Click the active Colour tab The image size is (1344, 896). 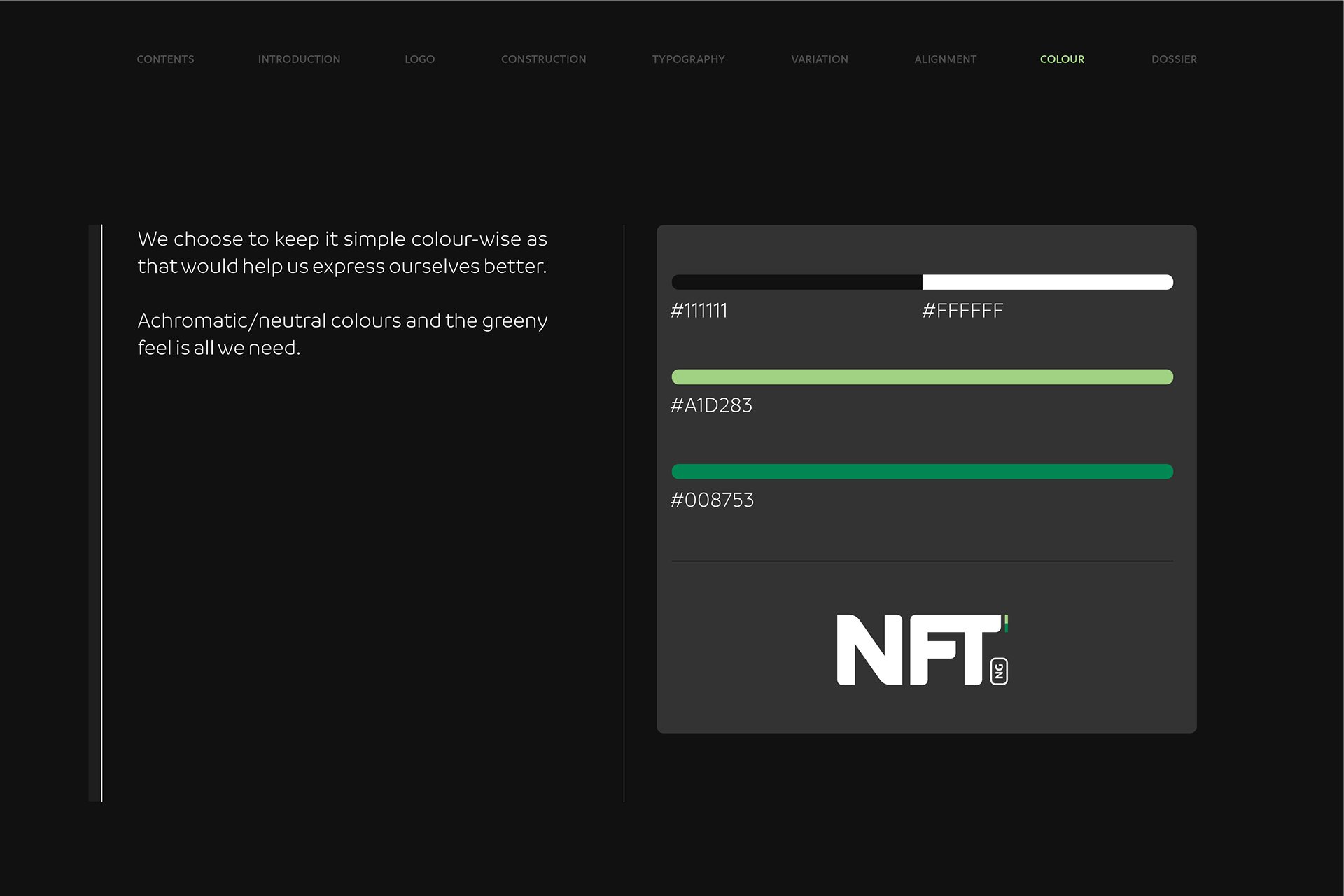point(1062,59)
